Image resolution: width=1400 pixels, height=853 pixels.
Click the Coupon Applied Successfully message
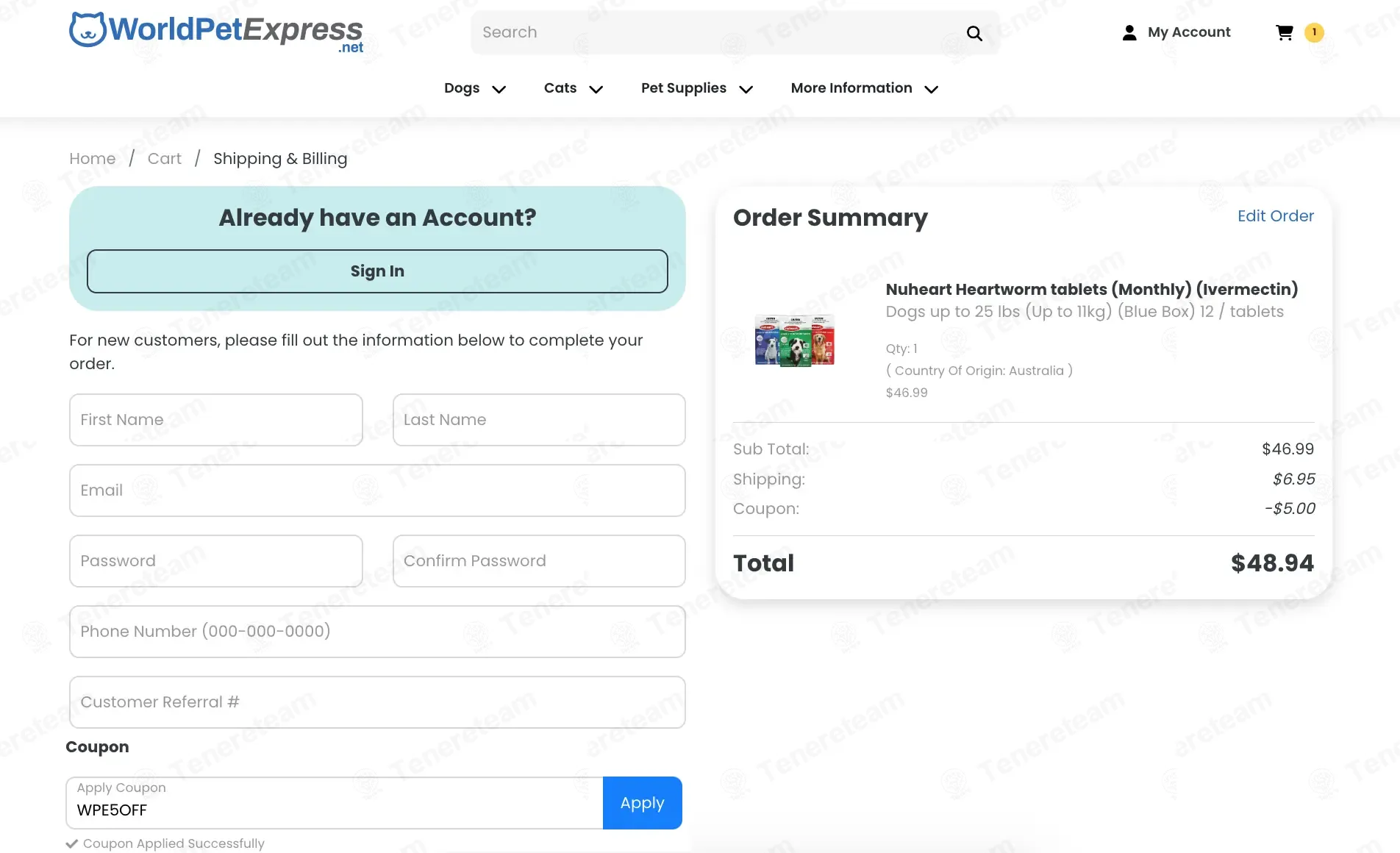[174, 843]
